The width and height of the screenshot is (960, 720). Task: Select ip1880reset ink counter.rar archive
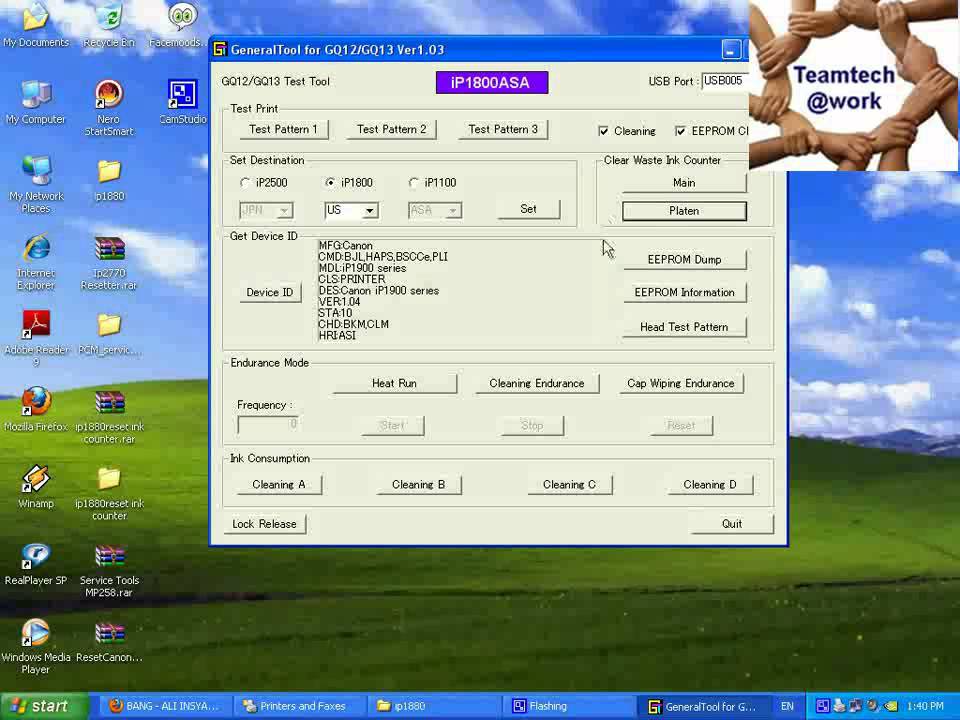tap(109, 416)
